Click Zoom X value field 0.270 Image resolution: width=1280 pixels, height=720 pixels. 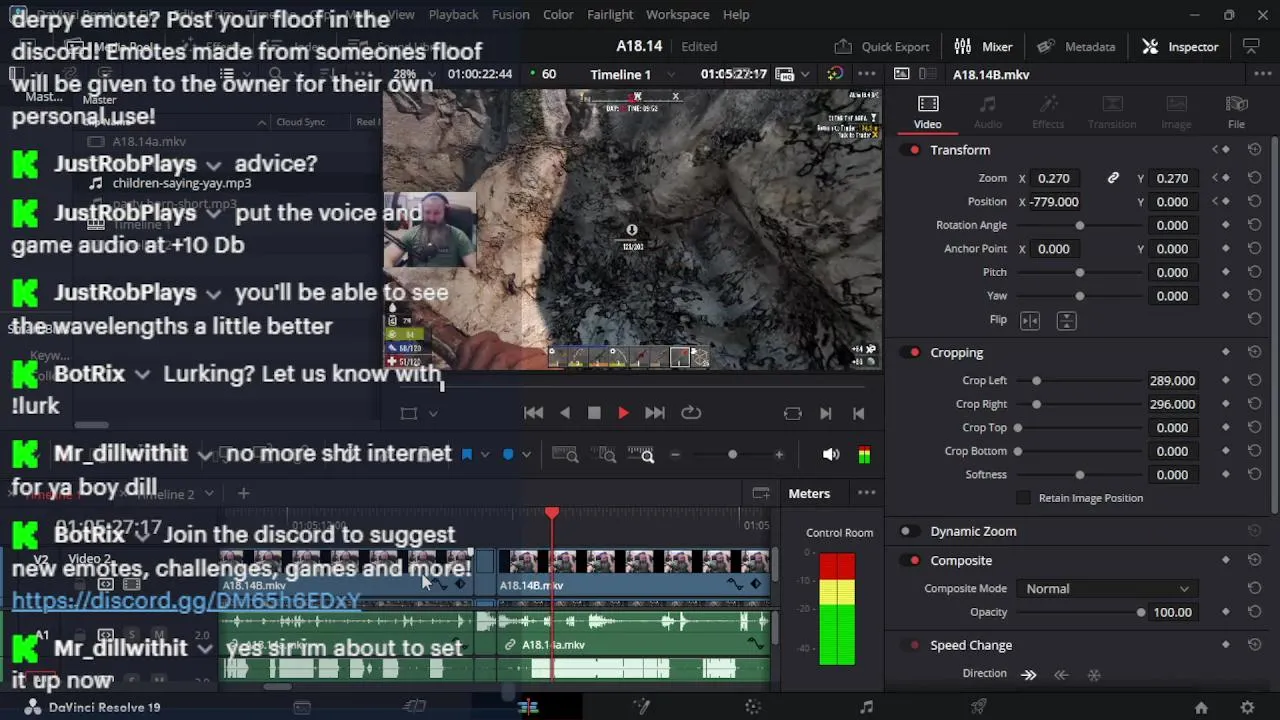coord(1054,178)
